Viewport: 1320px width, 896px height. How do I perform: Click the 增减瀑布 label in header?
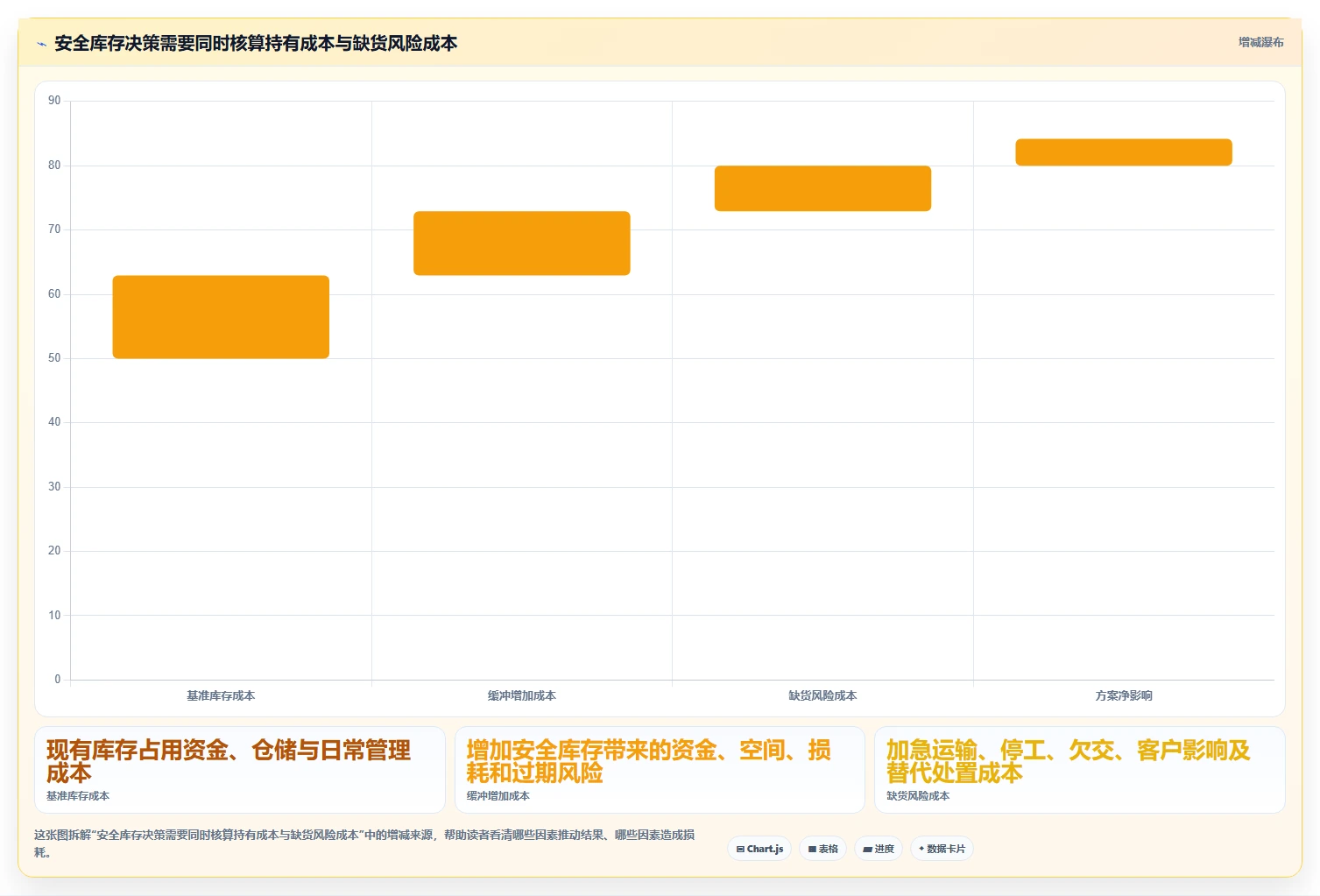tap(1260, 42)
